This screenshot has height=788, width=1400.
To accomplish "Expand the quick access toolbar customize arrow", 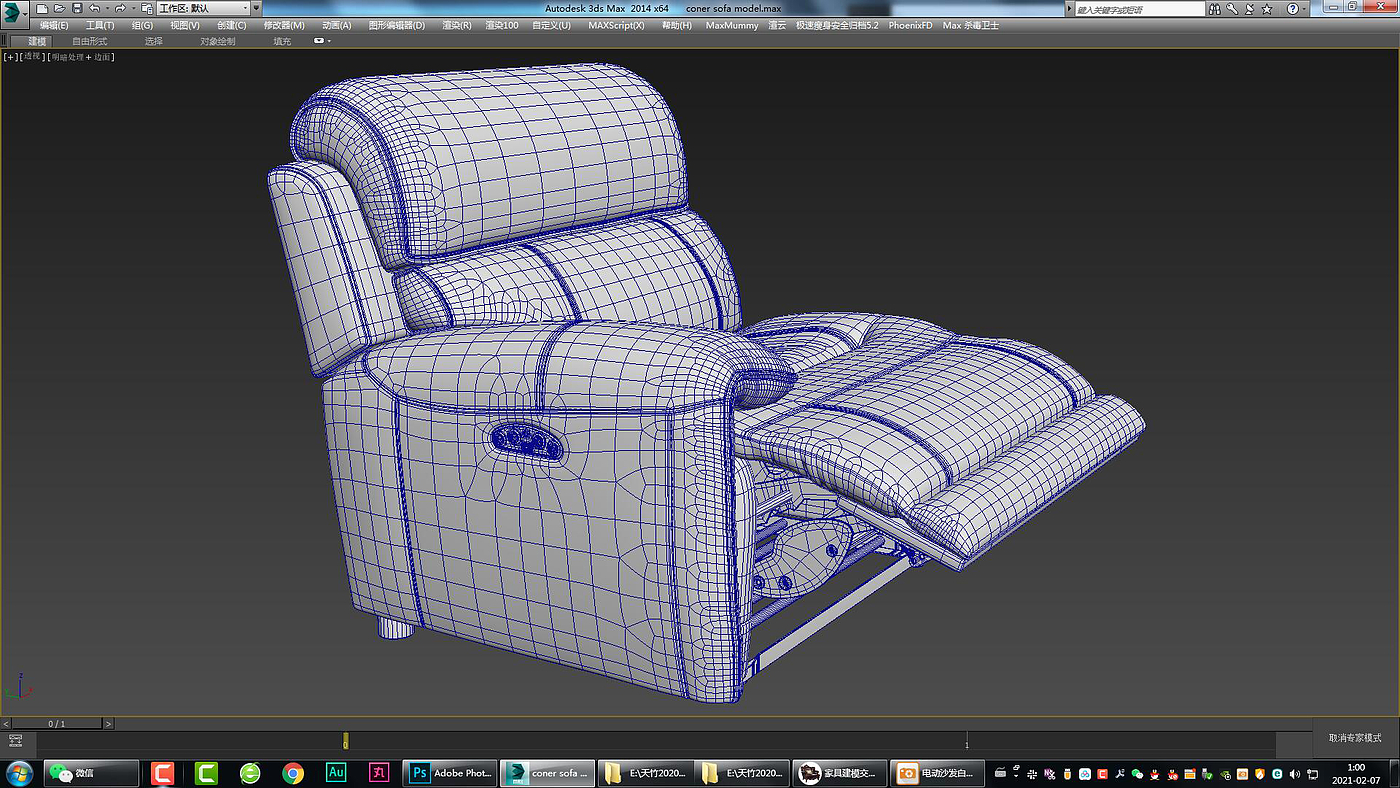I will tap(256, 9).
